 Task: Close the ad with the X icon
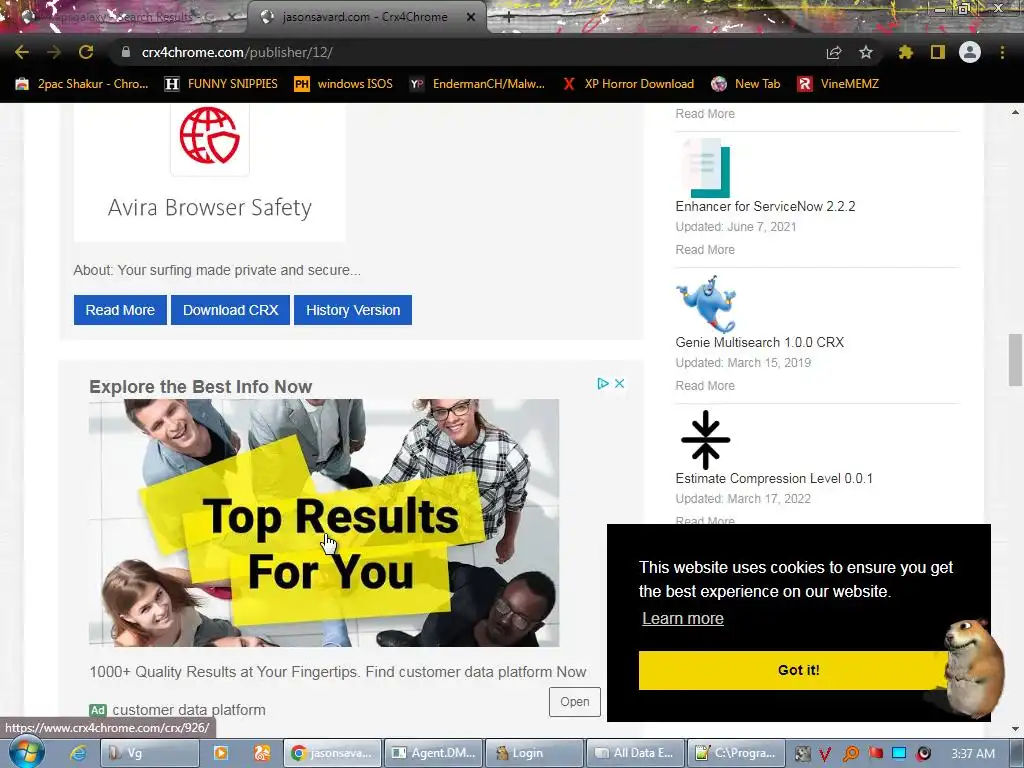pos(620,383)
